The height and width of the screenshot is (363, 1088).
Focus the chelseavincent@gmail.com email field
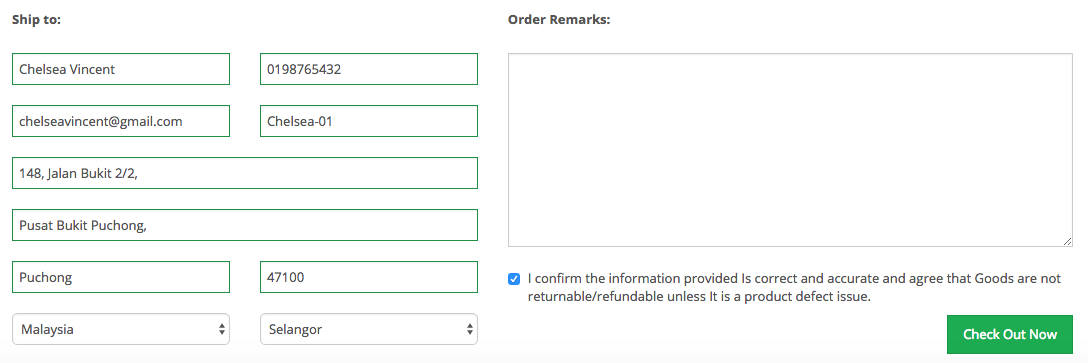121,121
